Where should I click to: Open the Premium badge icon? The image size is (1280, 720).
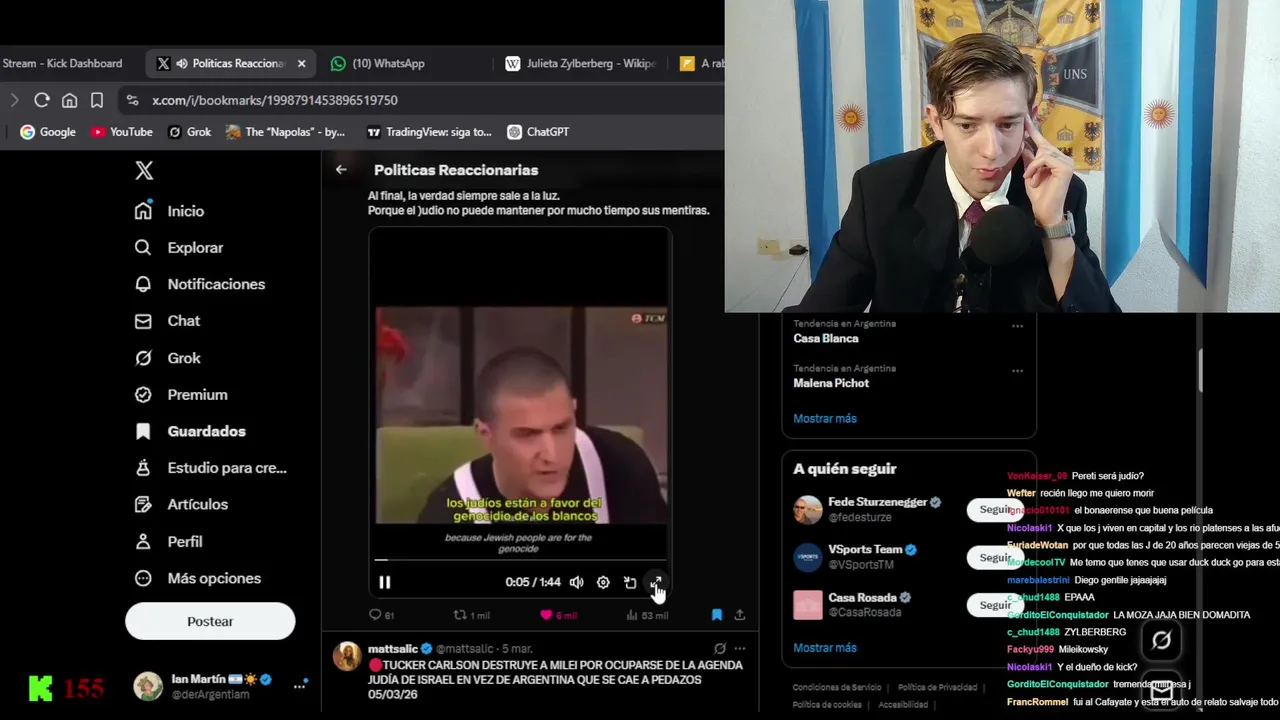click(143, 394)
